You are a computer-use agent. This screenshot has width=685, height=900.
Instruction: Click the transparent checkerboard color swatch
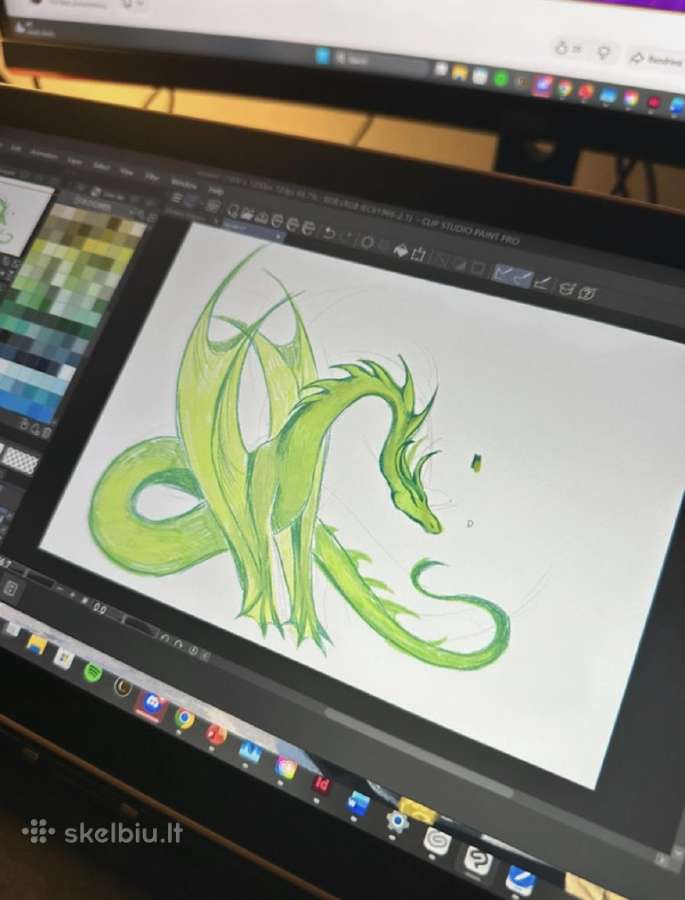click(x=20, y=460)
